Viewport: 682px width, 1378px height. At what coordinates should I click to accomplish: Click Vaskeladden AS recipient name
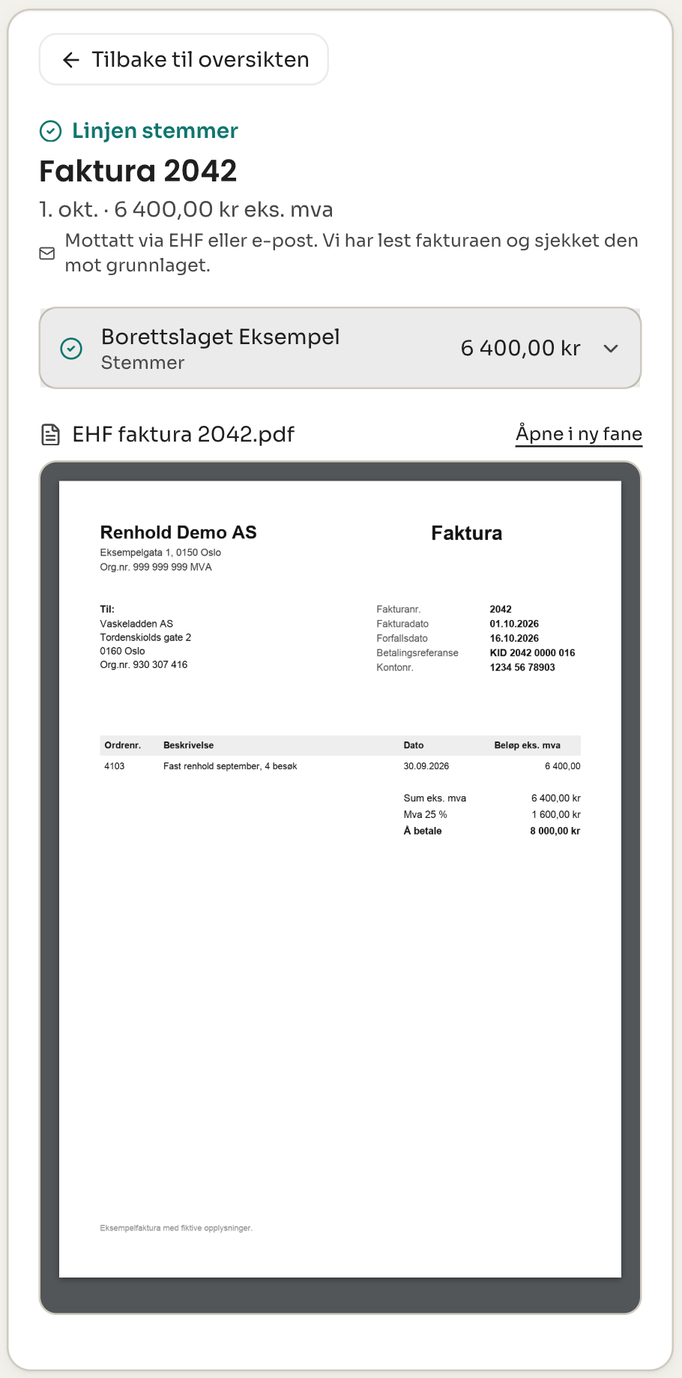pos(136,624)
